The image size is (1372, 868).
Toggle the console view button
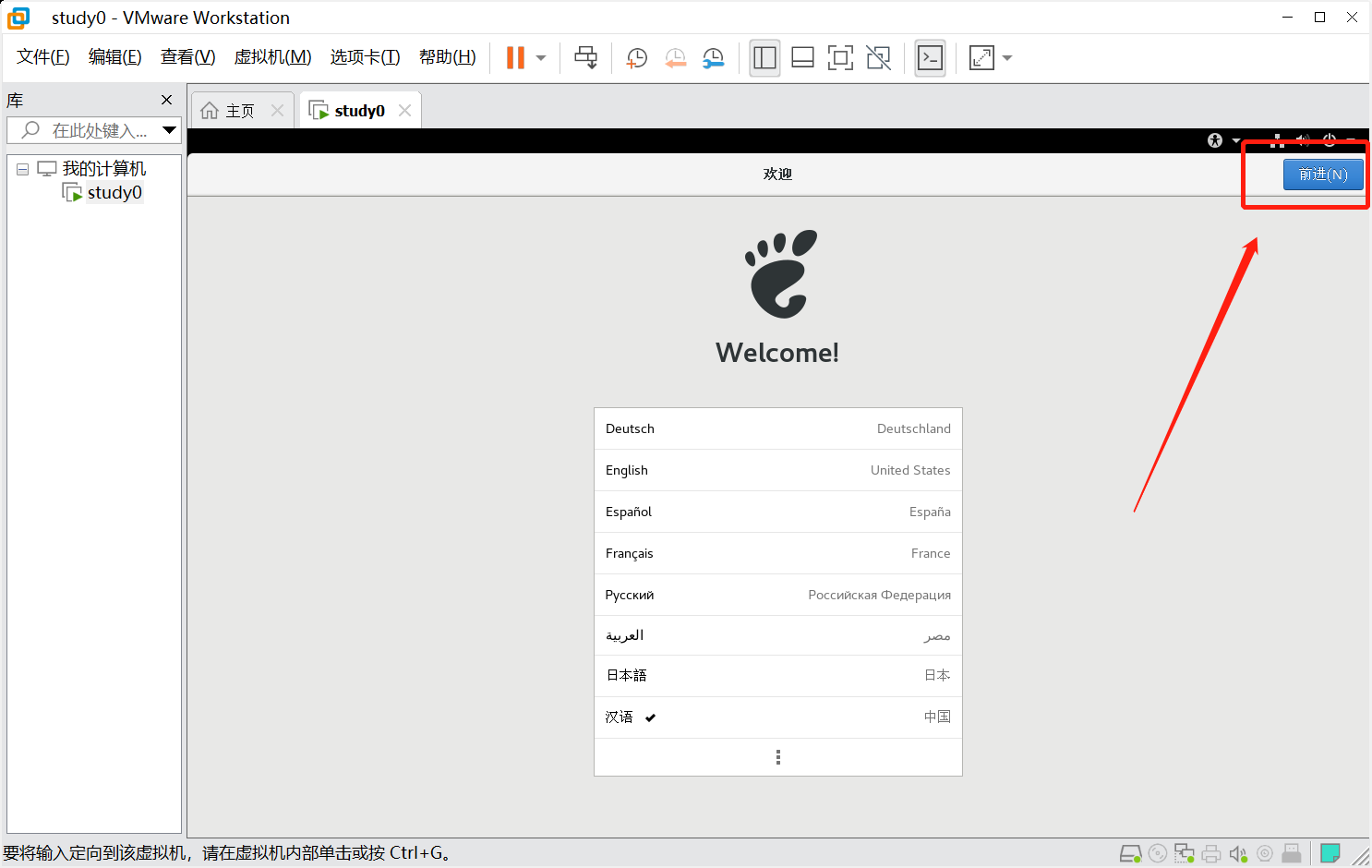tap(930, 57)
